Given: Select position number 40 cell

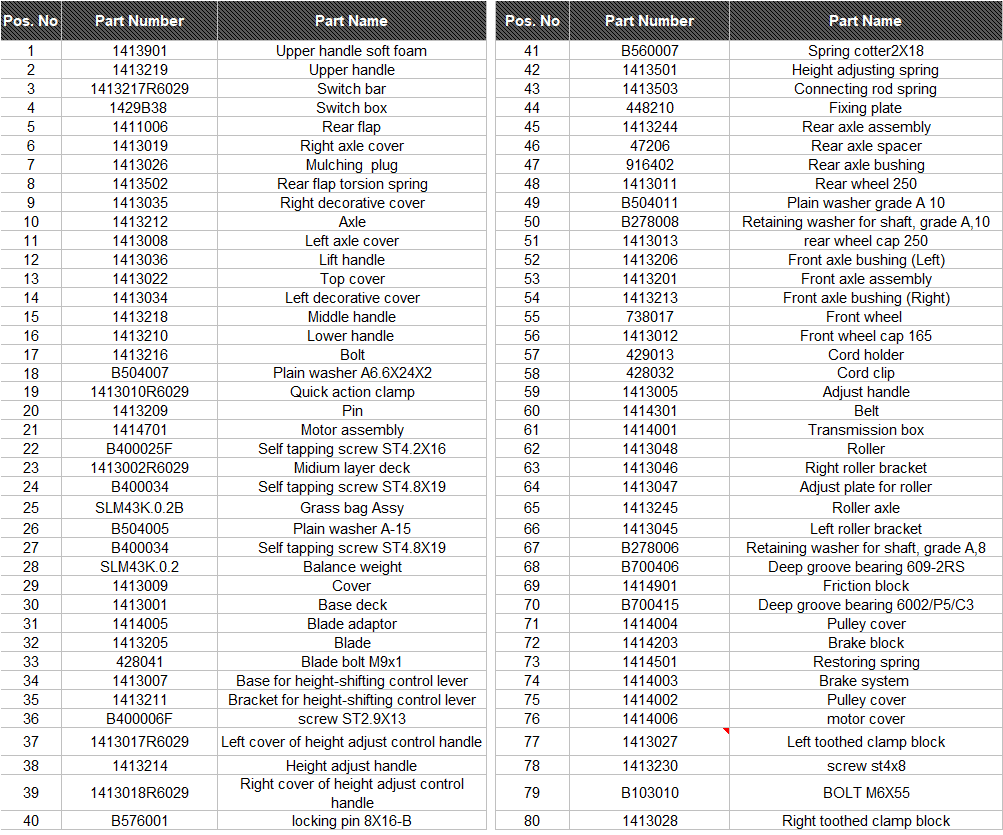Looking at the screenshot, I should (x=31, y=821).
